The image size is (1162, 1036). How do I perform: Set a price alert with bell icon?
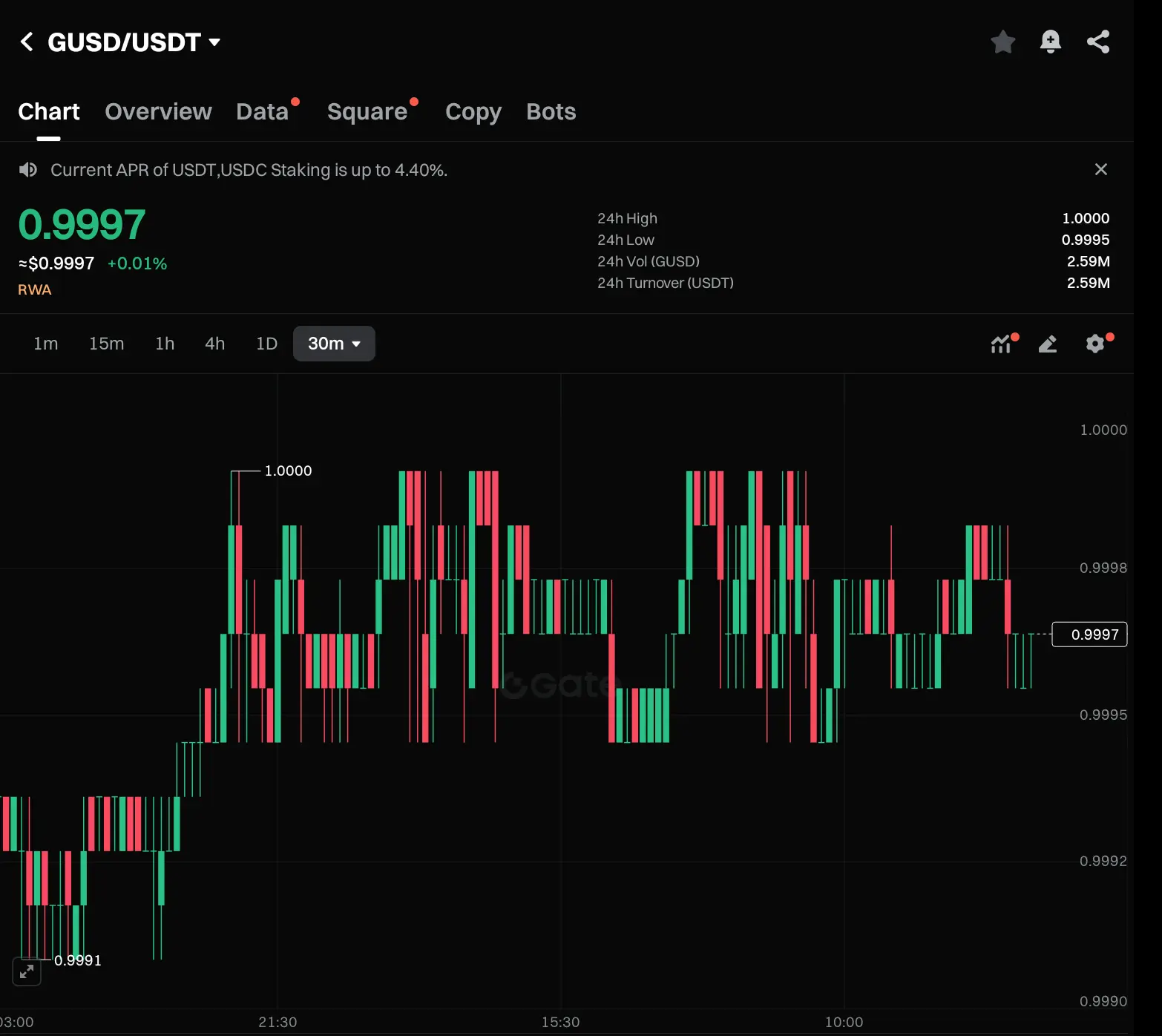click(x=1050, y=42)
